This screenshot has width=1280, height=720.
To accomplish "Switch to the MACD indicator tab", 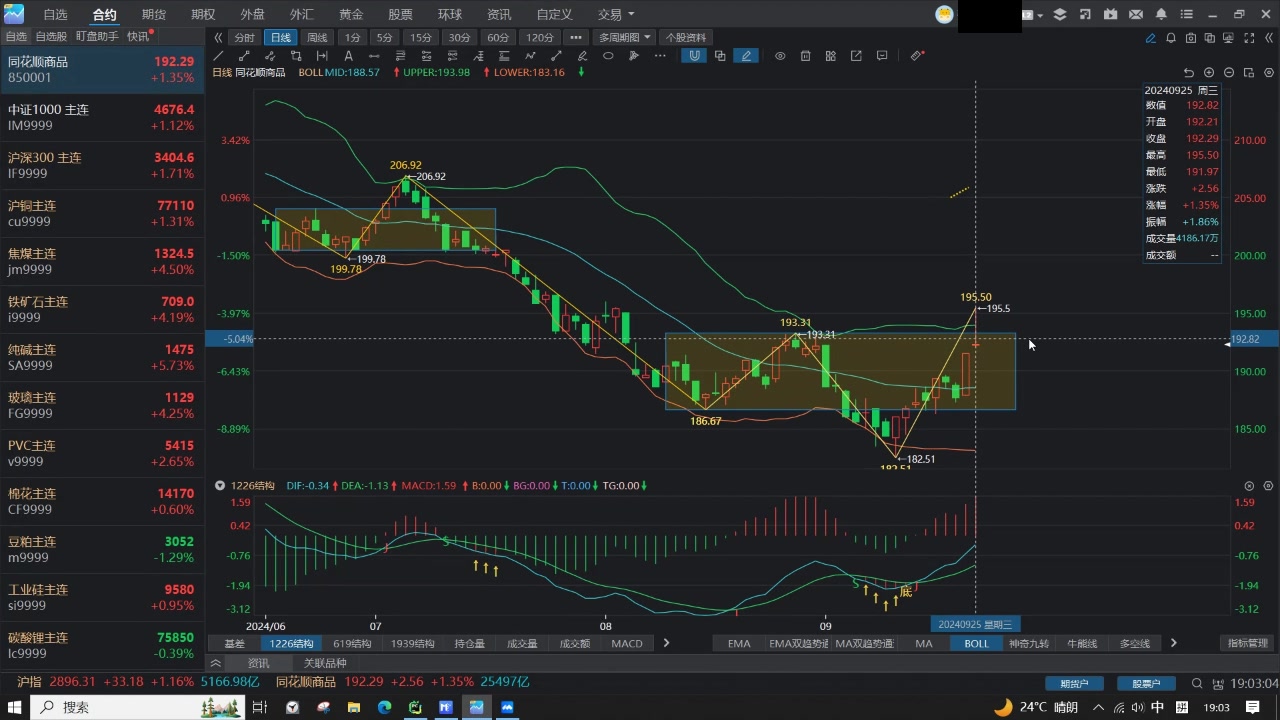I will point(627,643).
